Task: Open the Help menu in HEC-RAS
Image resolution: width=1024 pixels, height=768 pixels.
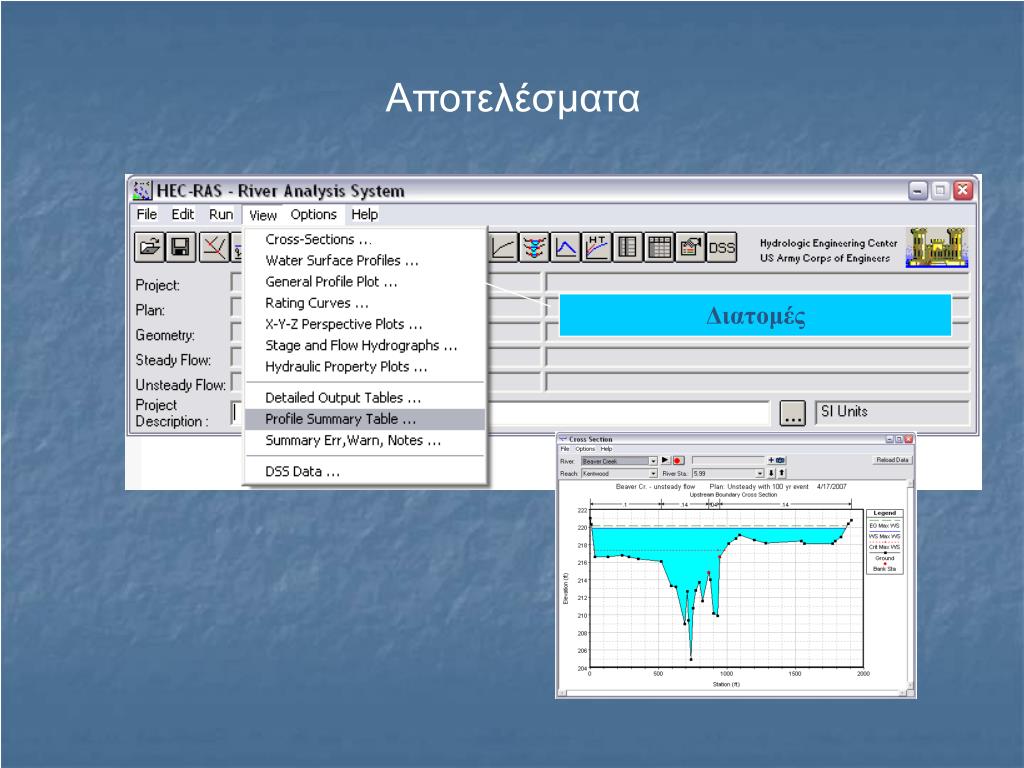Action: 364,214
